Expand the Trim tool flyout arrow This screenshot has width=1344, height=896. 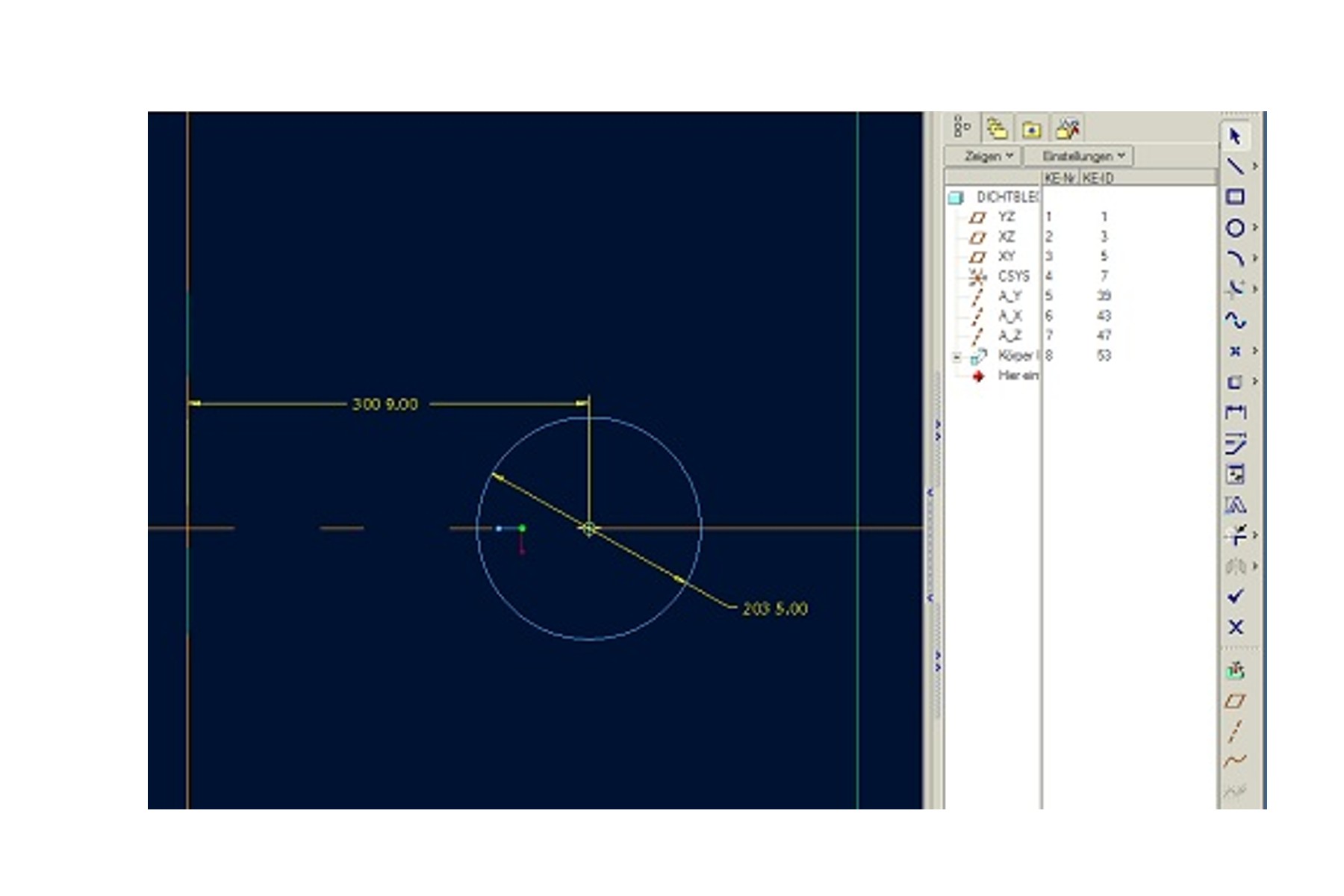(1255, 535)
